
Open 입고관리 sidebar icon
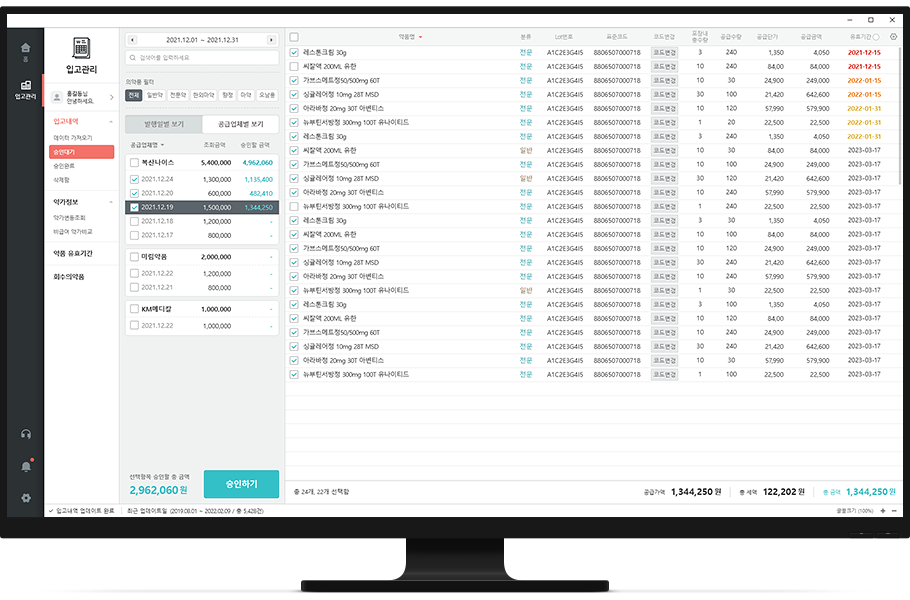26,89
